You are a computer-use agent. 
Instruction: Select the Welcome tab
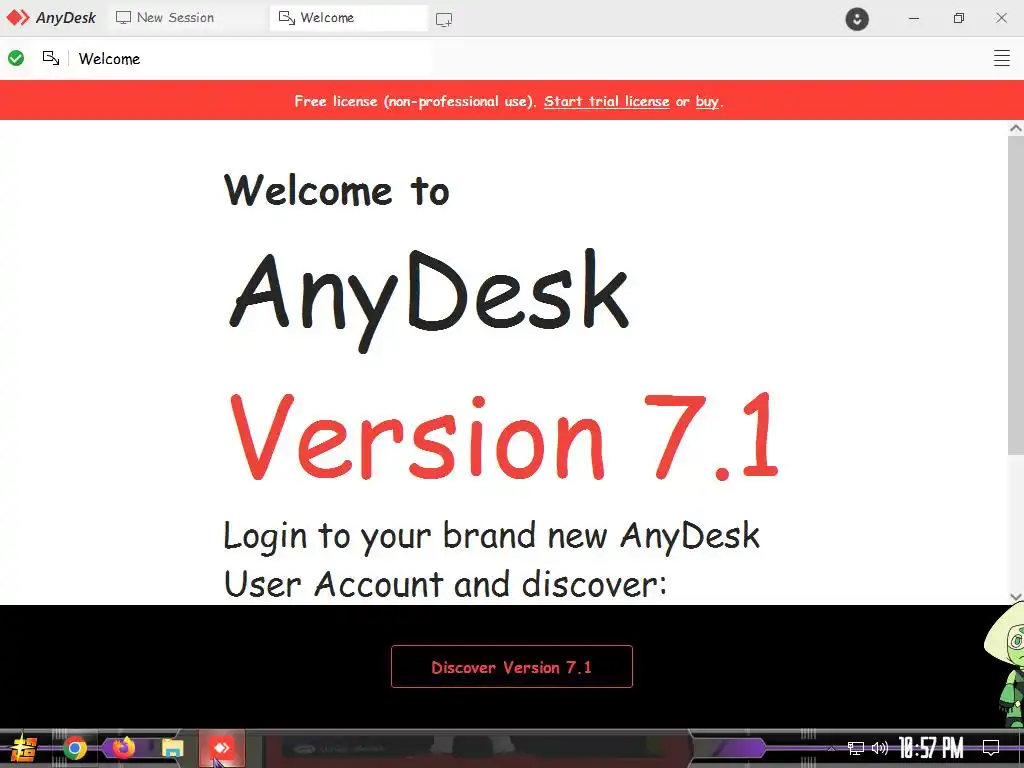point(349,18)
